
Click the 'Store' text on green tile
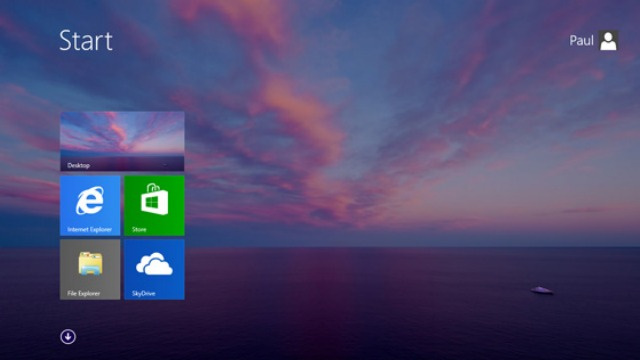coord(139,229)
